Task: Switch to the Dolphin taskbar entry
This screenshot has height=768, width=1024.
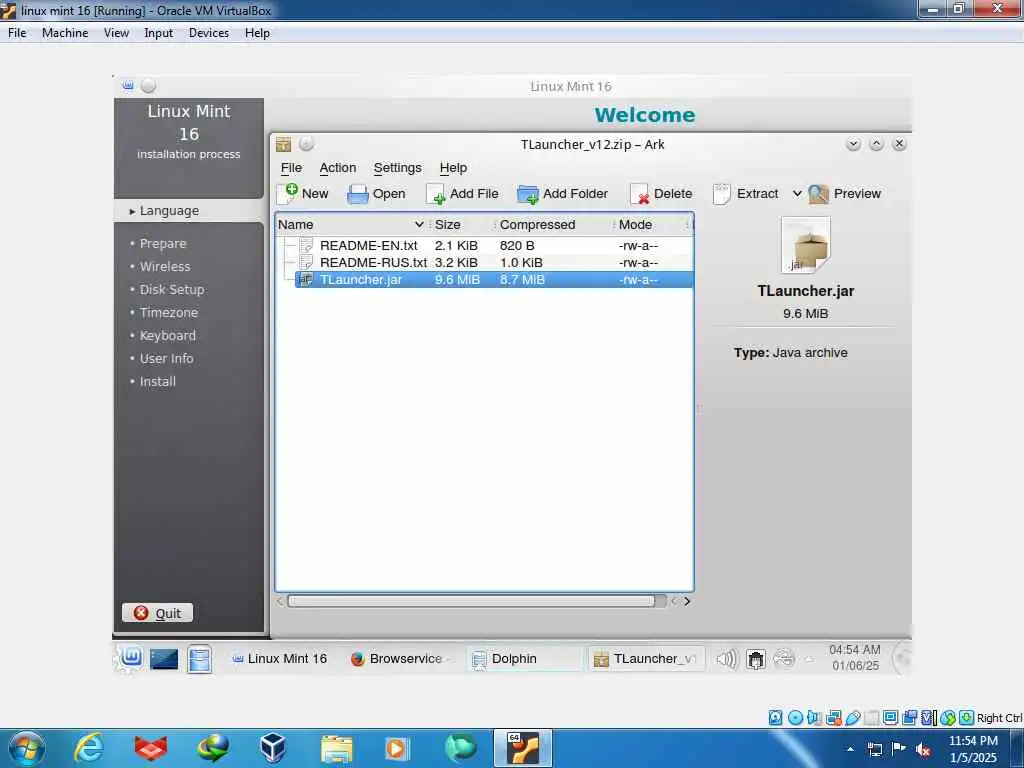Action: pos(522,658)
